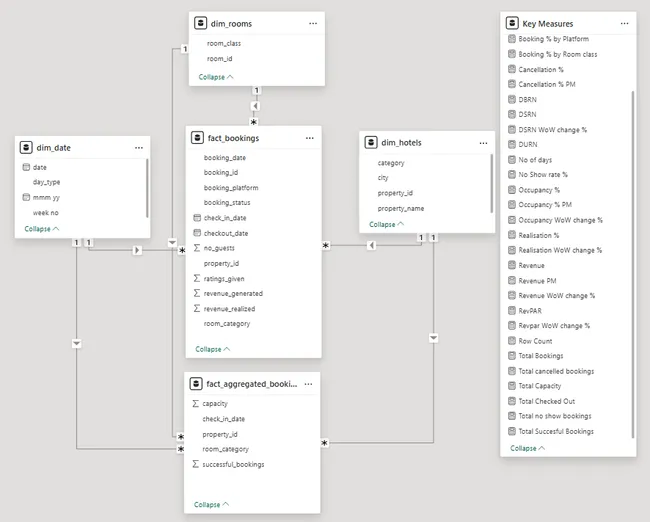Click sigma icon beside no_guests
Image resolution: width=650 pixels, height=522 pixels.
click(x=197, y=248)
